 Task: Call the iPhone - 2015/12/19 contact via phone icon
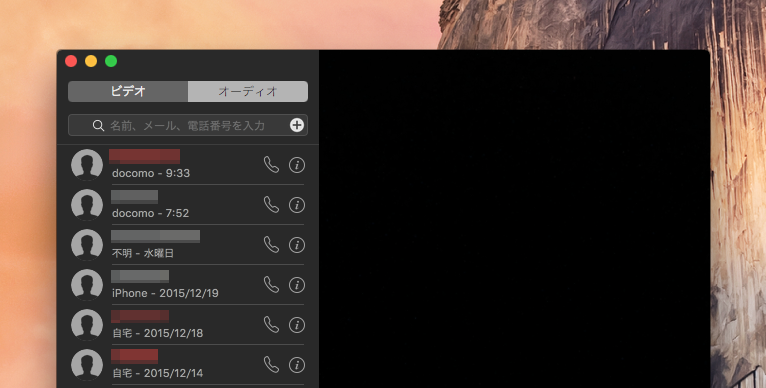point(271,285)
